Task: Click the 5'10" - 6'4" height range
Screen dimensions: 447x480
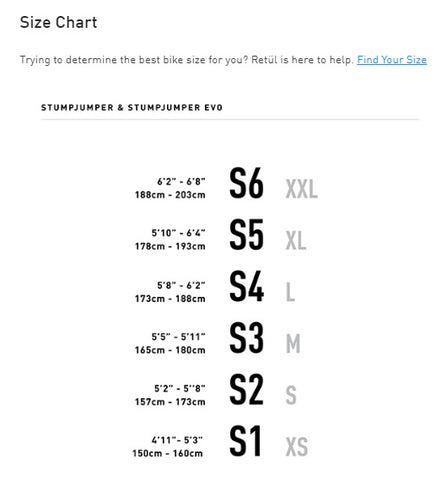Action: click(178, 233)
